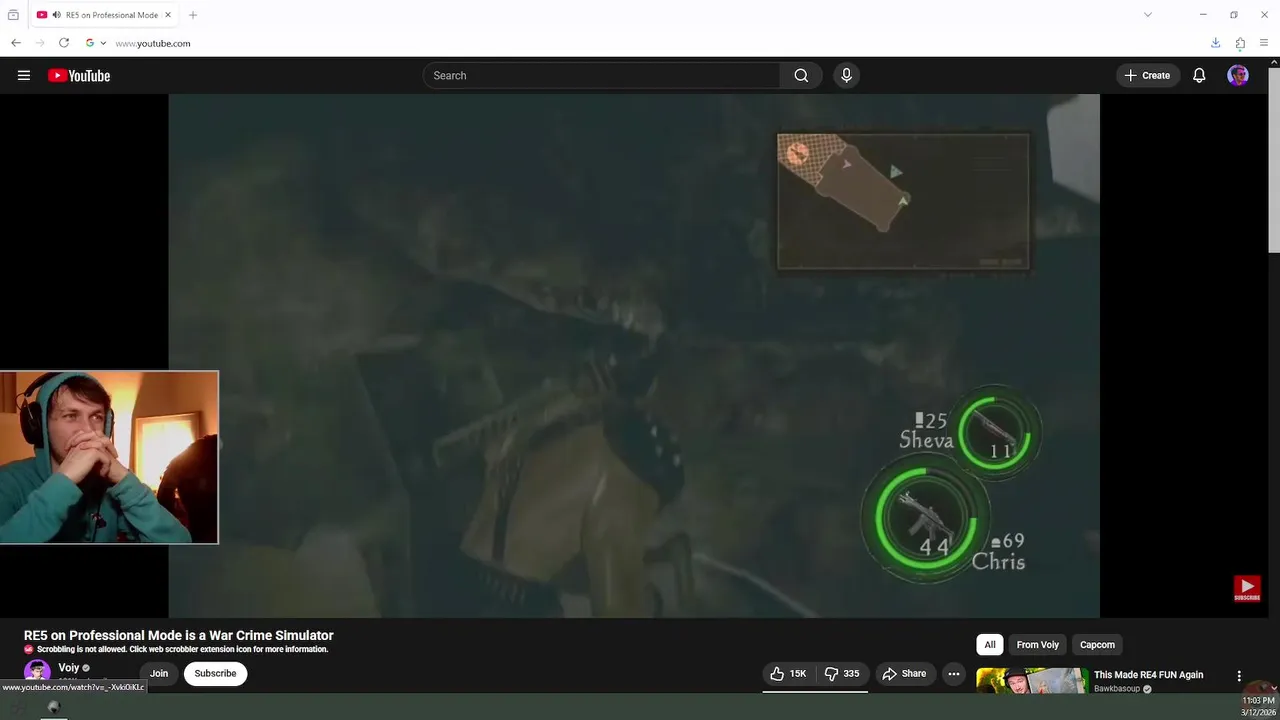
Task: Like the video with thumbs up
Action: 788,674
